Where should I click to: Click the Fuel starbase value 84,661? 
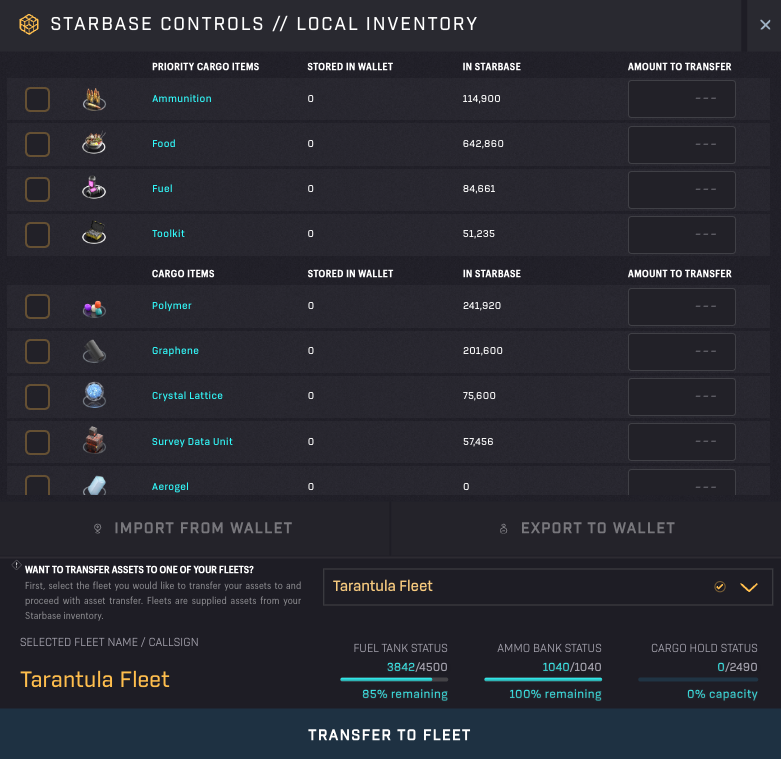479,188
